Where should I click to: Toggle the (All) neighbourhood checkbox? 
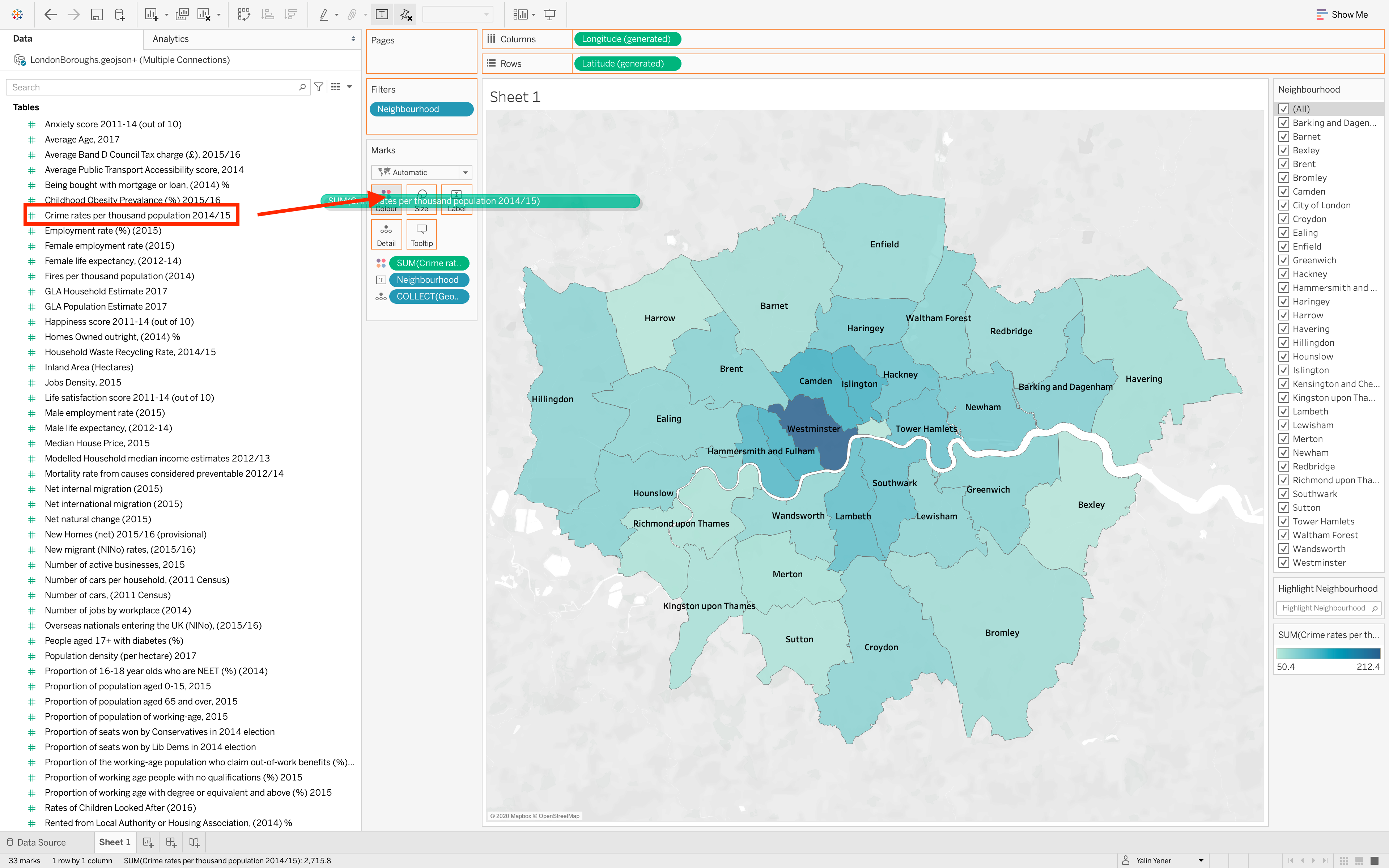point(1284,109)
